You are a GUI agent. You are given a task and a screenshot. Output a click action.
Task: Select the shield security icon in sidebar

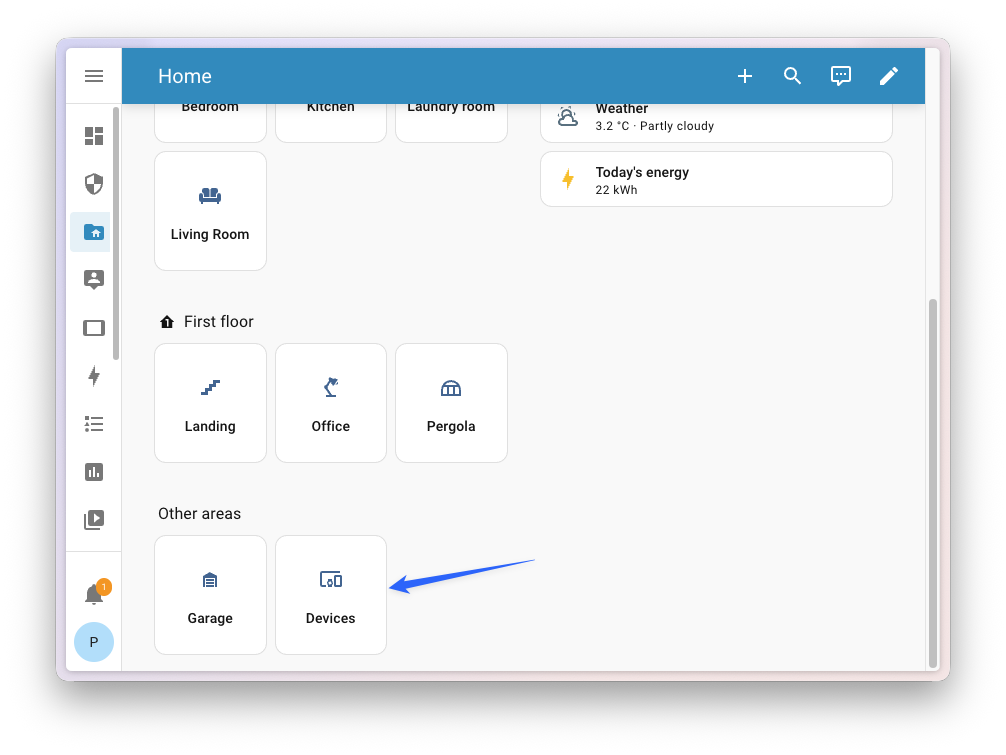(93, 184)
